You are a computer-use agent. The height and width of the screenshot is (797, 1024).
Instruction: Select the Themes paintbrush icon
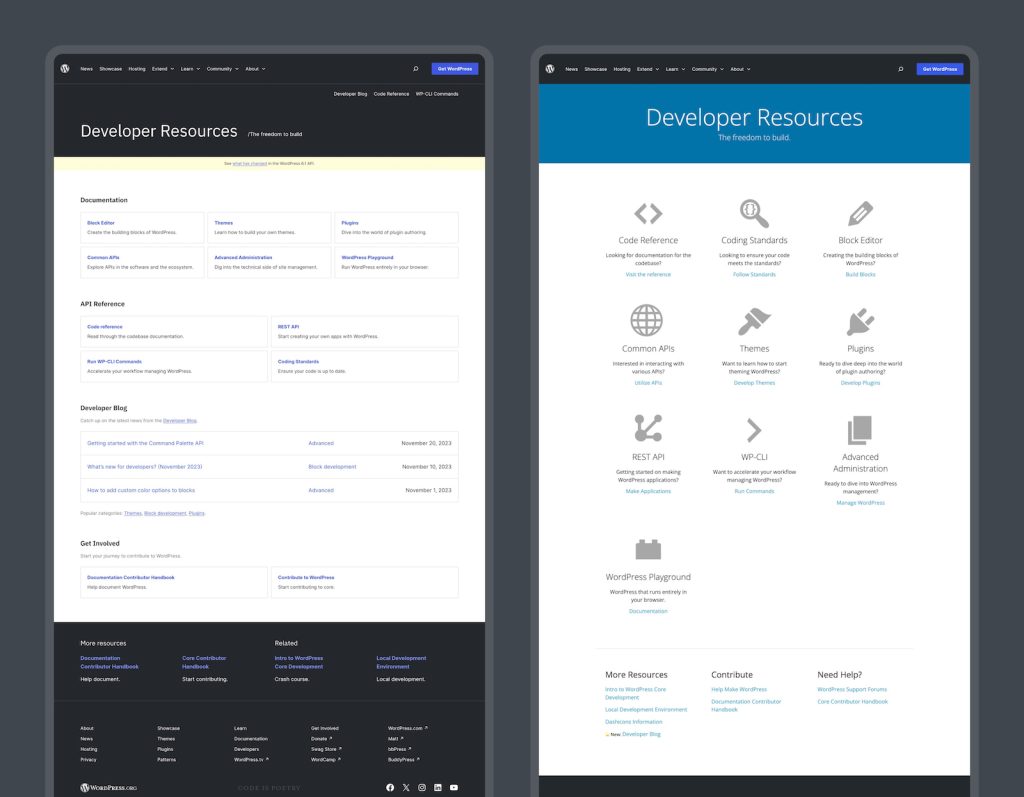pyautogui.click(x=754, y=321)
